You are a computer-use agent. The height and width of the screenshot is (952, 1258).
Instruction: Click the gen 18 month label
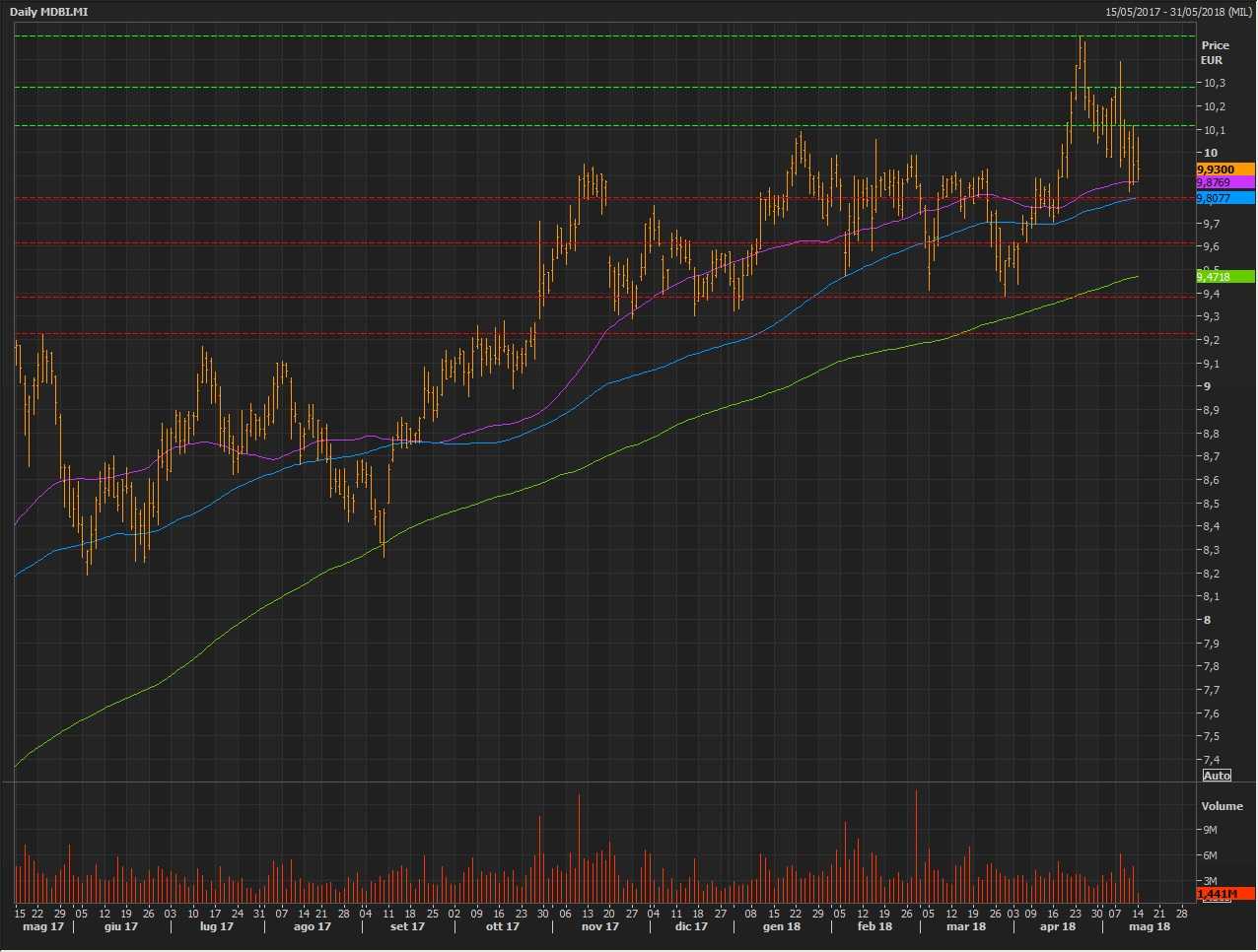(x=781, y=926)
